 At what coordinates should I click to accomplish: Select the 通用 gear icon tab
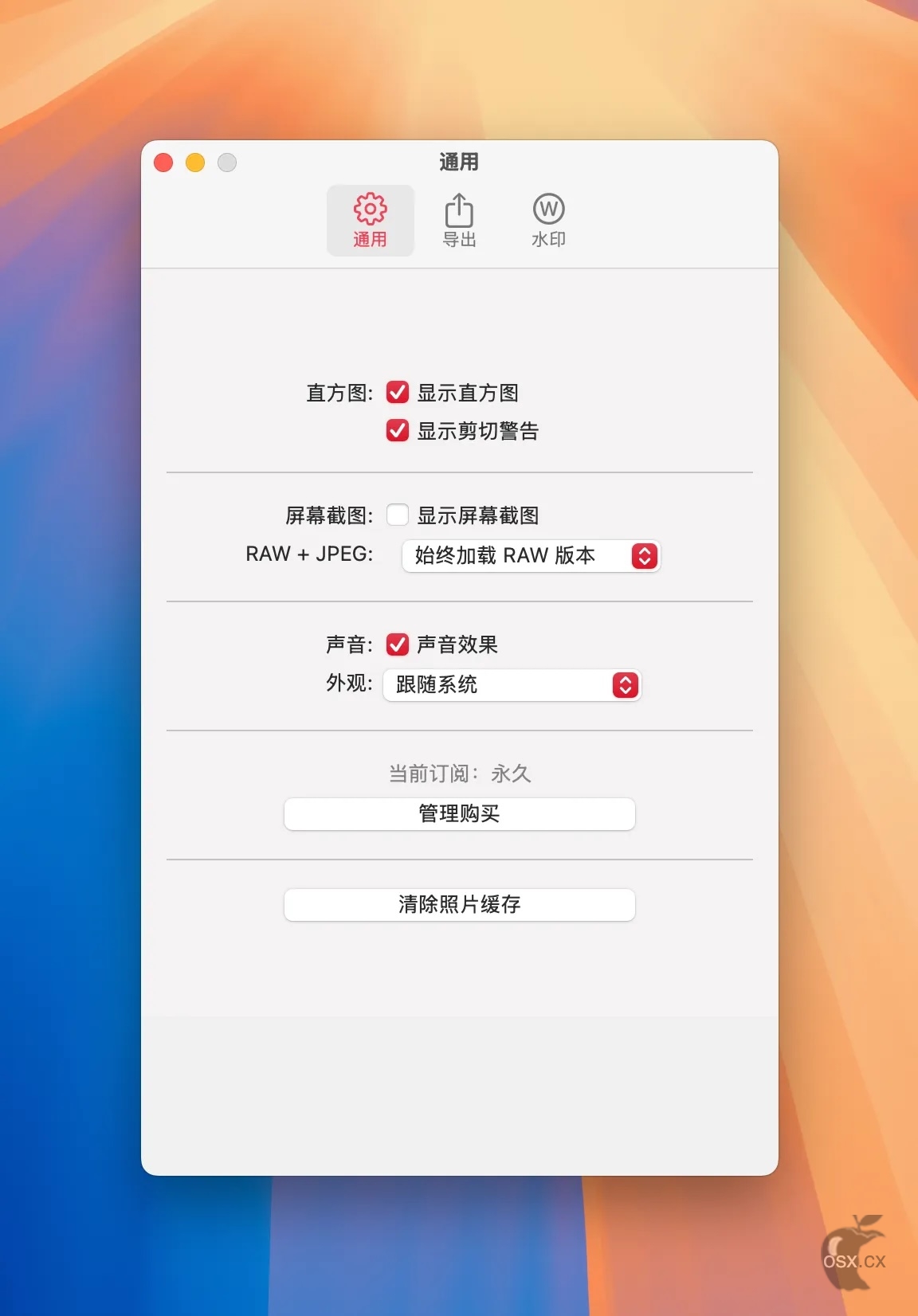(370, 221)
